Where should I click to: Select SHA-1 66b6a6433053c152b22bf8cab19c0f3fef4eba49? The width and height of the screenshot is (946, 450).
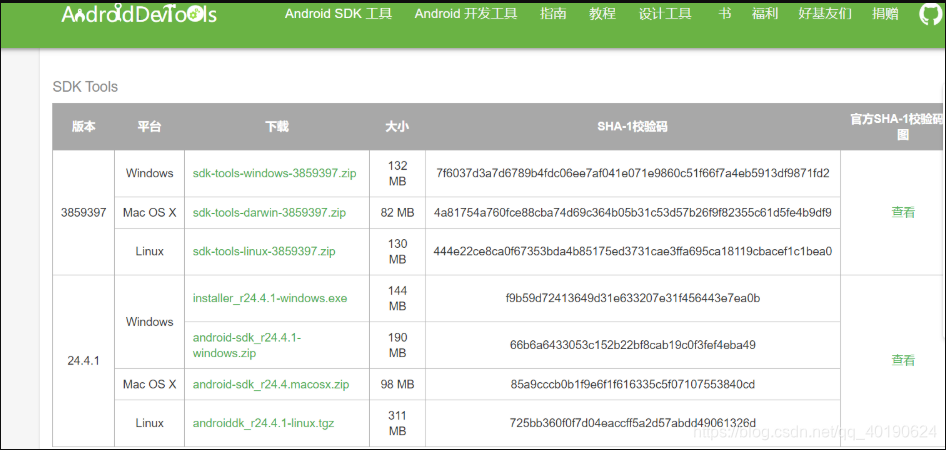pos(633,345)
